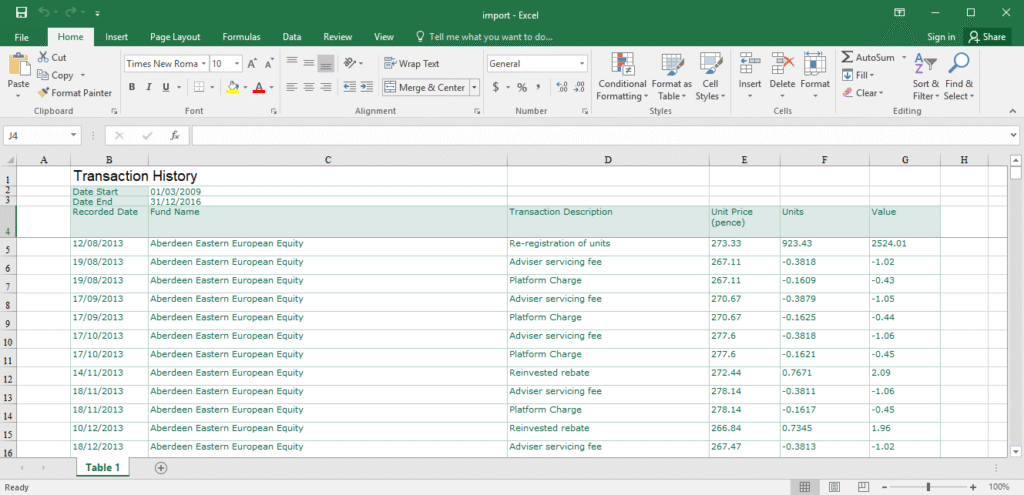Click the Sign in link
This screenshot has width=1024, height=495.
coord(940,37)
